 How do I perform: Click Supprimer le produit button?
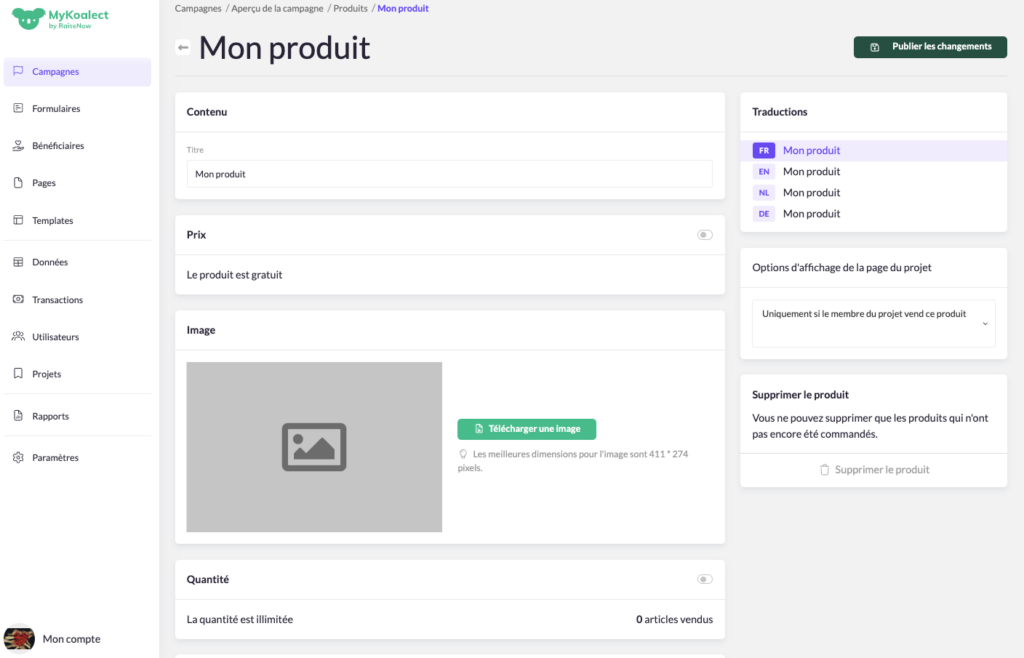[874, 470]
